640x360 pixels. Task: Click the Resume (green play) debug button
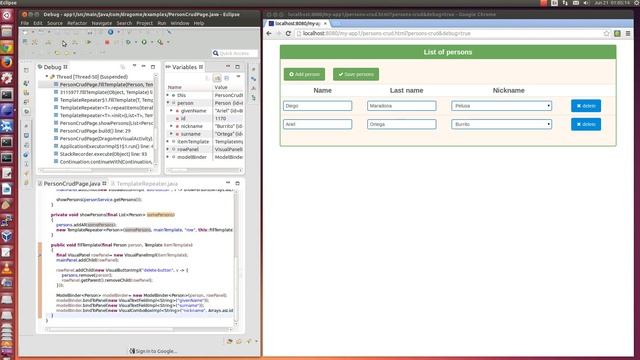coord(89,42)
